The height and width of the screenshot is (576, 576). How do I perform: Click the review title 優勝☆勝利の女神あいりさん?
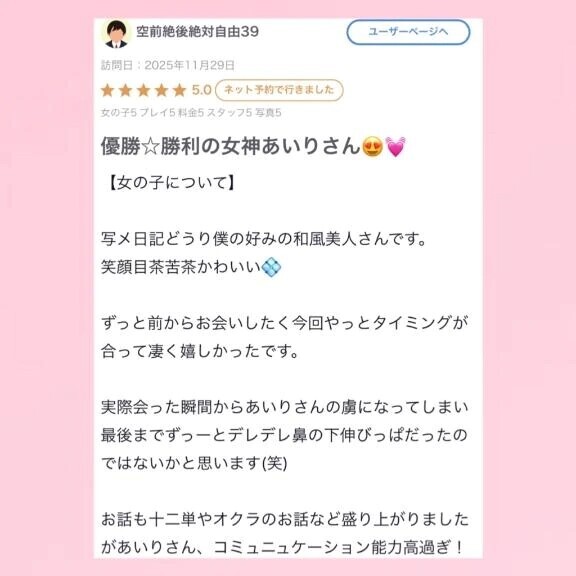(231, 146)
